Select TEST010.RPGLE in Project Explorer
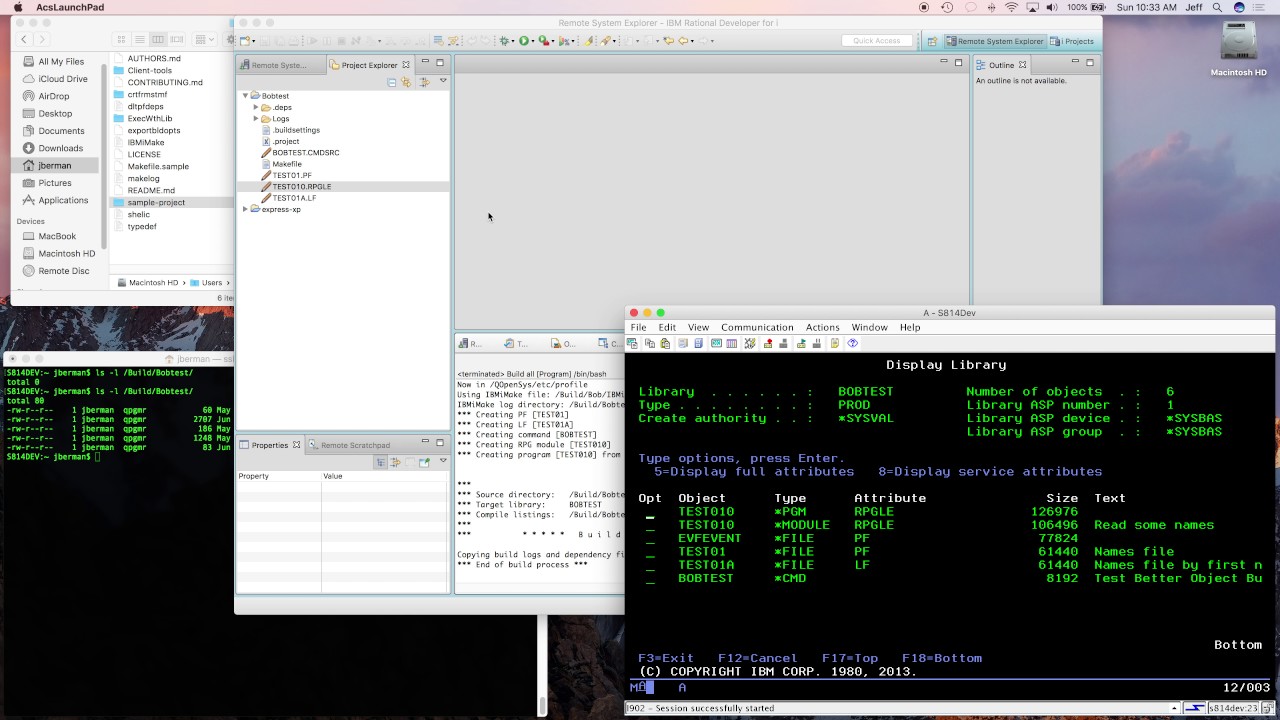1280x720 pixels. [x=301, y=187]
